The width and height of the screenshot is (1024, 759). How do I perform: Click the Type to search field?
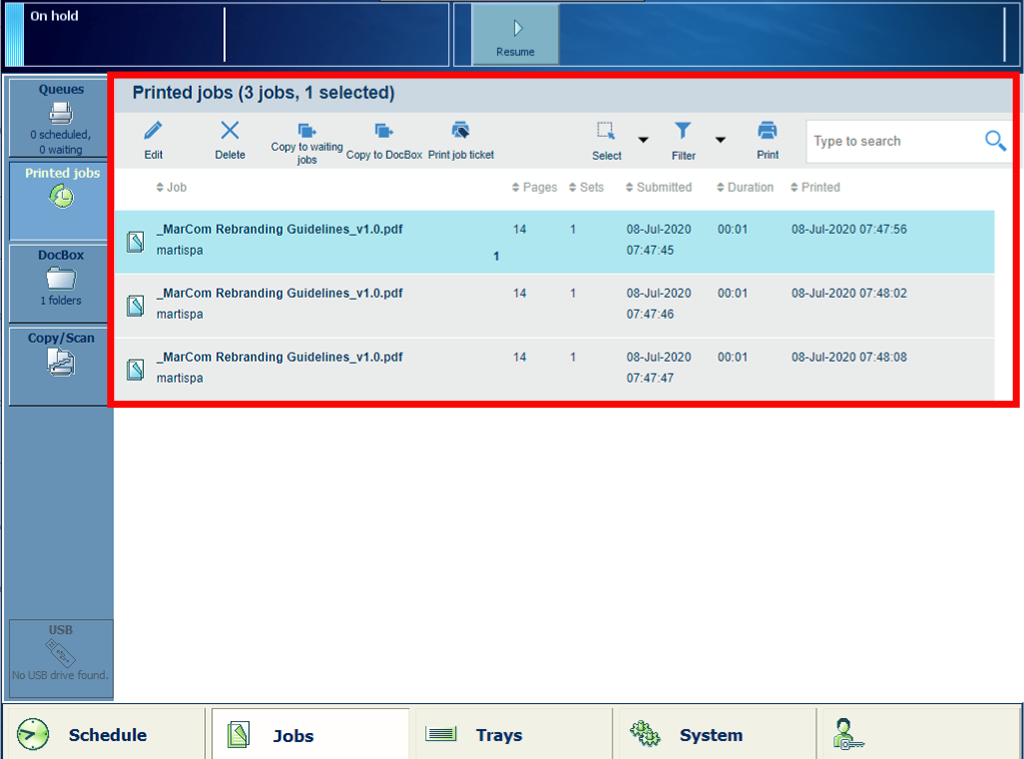(x=892, y=141)
